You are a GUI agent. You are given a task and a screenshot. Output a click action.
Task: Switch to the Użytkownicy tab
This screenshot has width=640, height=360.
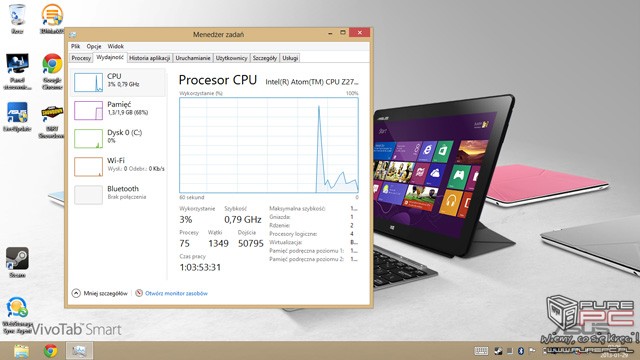pyautogui.click(x=231, y=58)
